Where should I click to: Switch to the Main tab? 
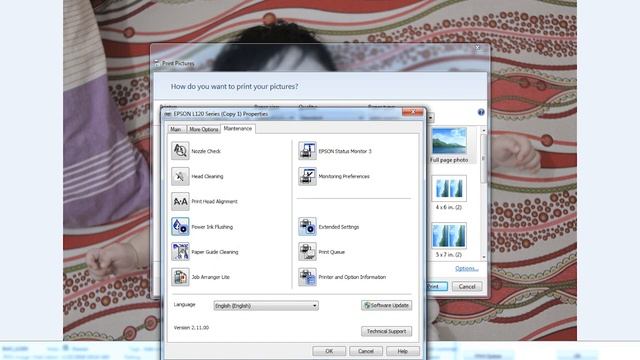coord(176,129)
